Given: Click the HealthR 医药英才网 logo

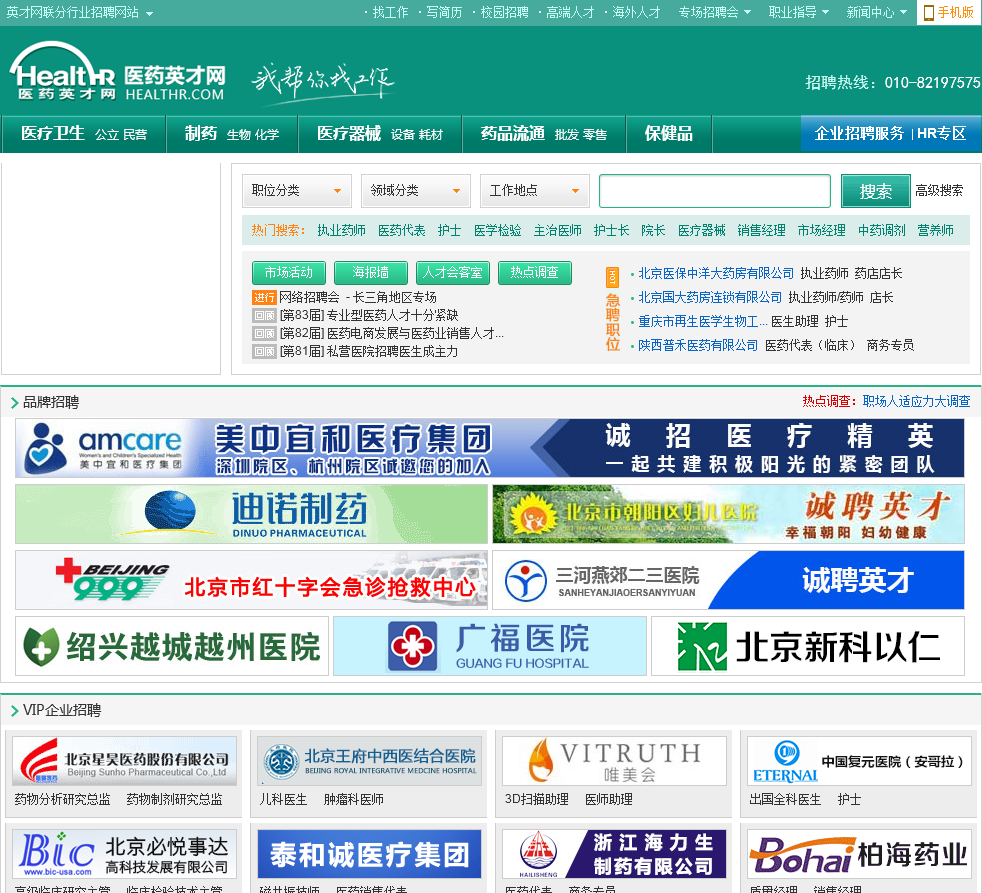Looking at the screenshot, I should pos(118,73).
